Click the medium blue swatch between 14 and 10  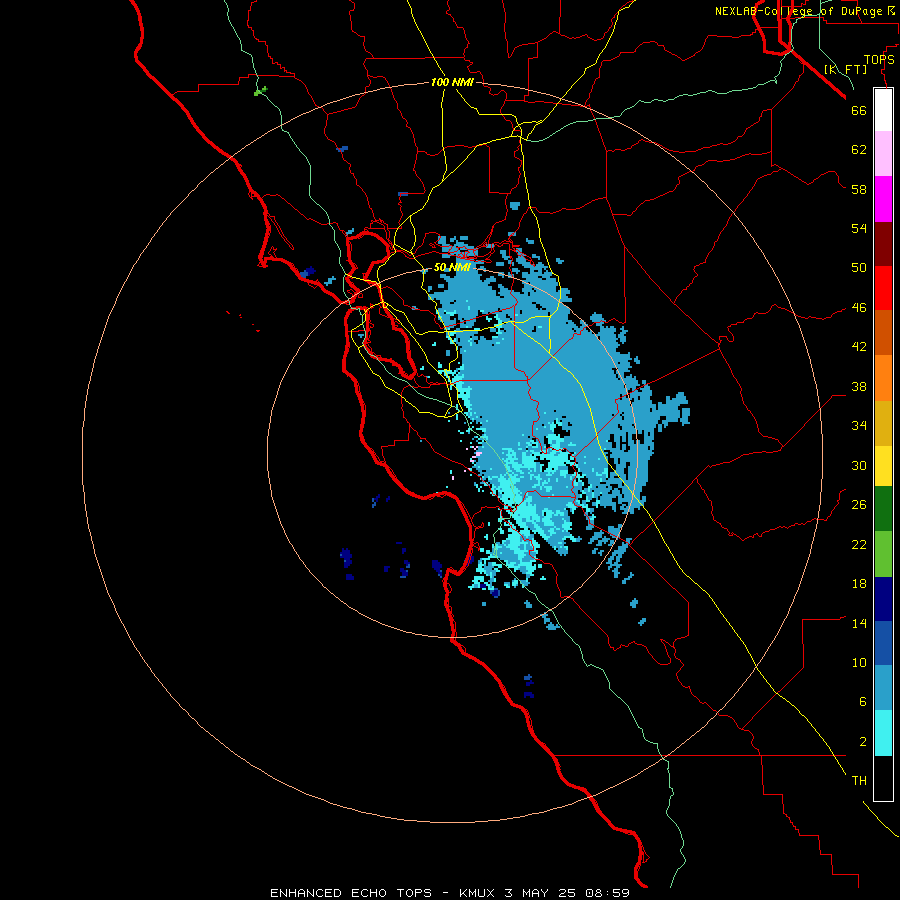coord(883,643)
